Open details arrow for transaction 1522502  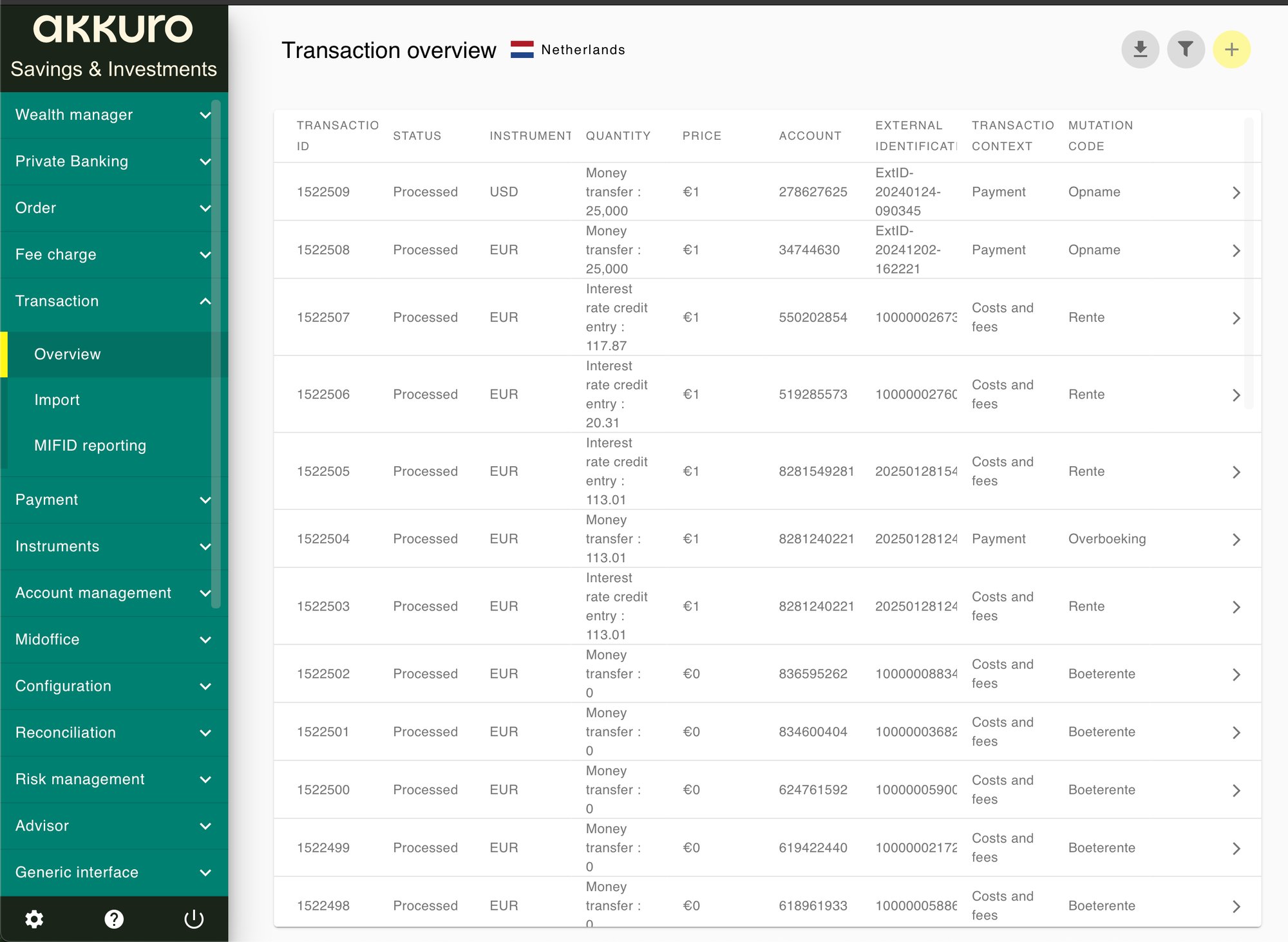click(x=1236, y=674)
